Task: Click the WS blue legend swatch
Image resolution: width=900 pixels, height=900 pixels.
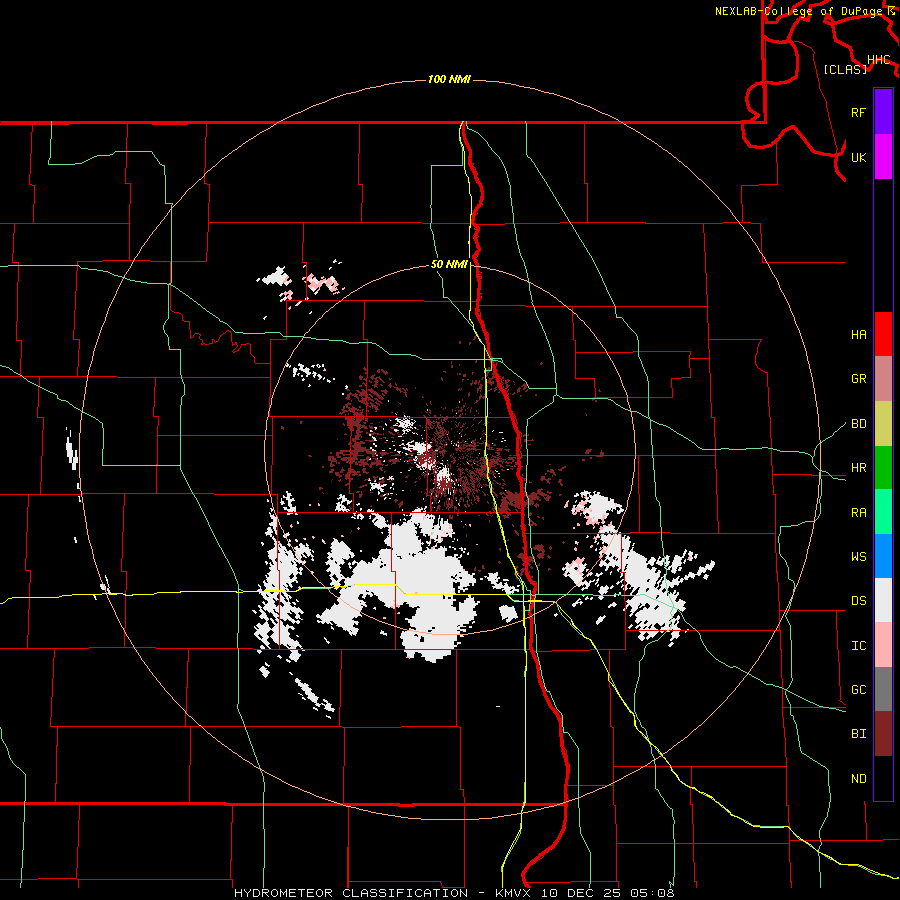Action: [883, 556]
